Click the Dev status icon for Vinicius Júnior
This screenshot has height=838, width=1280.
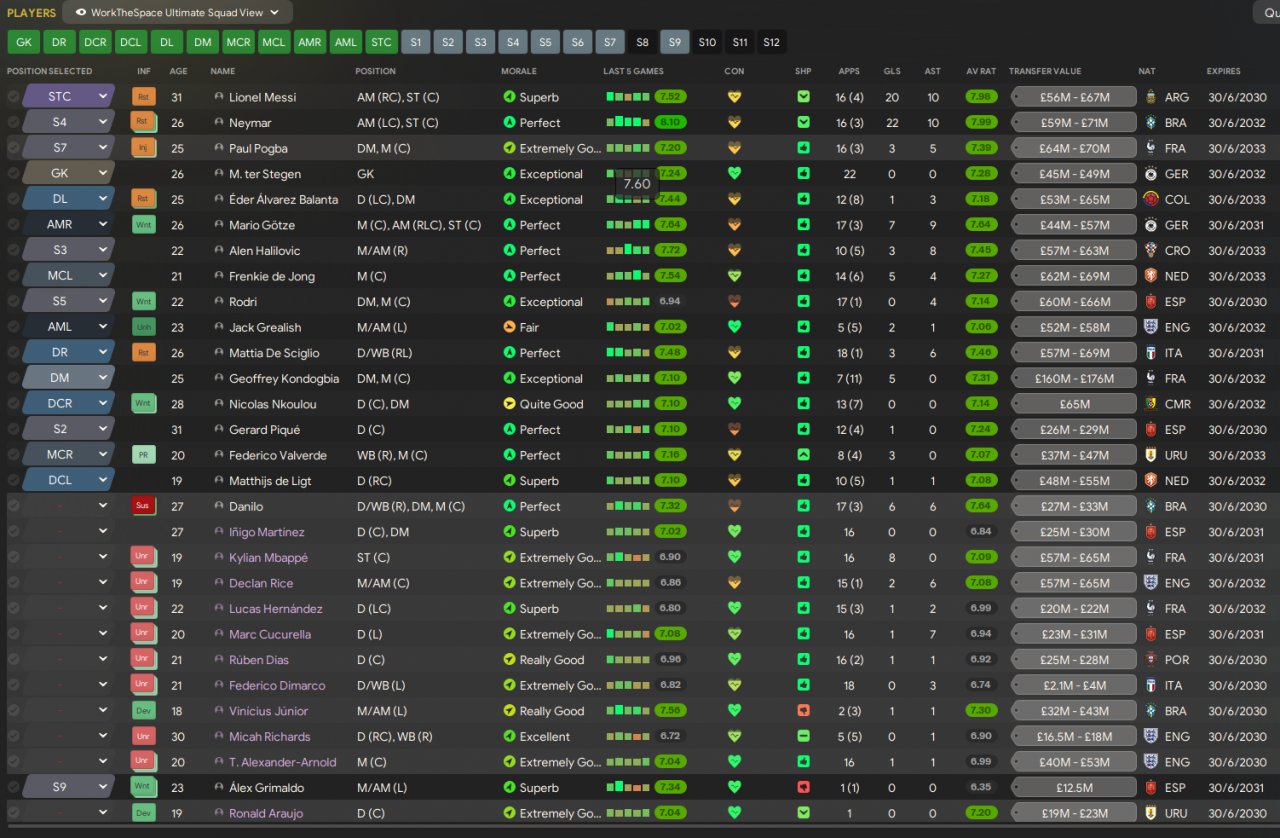pyautogui.click(x=144, y=711)
